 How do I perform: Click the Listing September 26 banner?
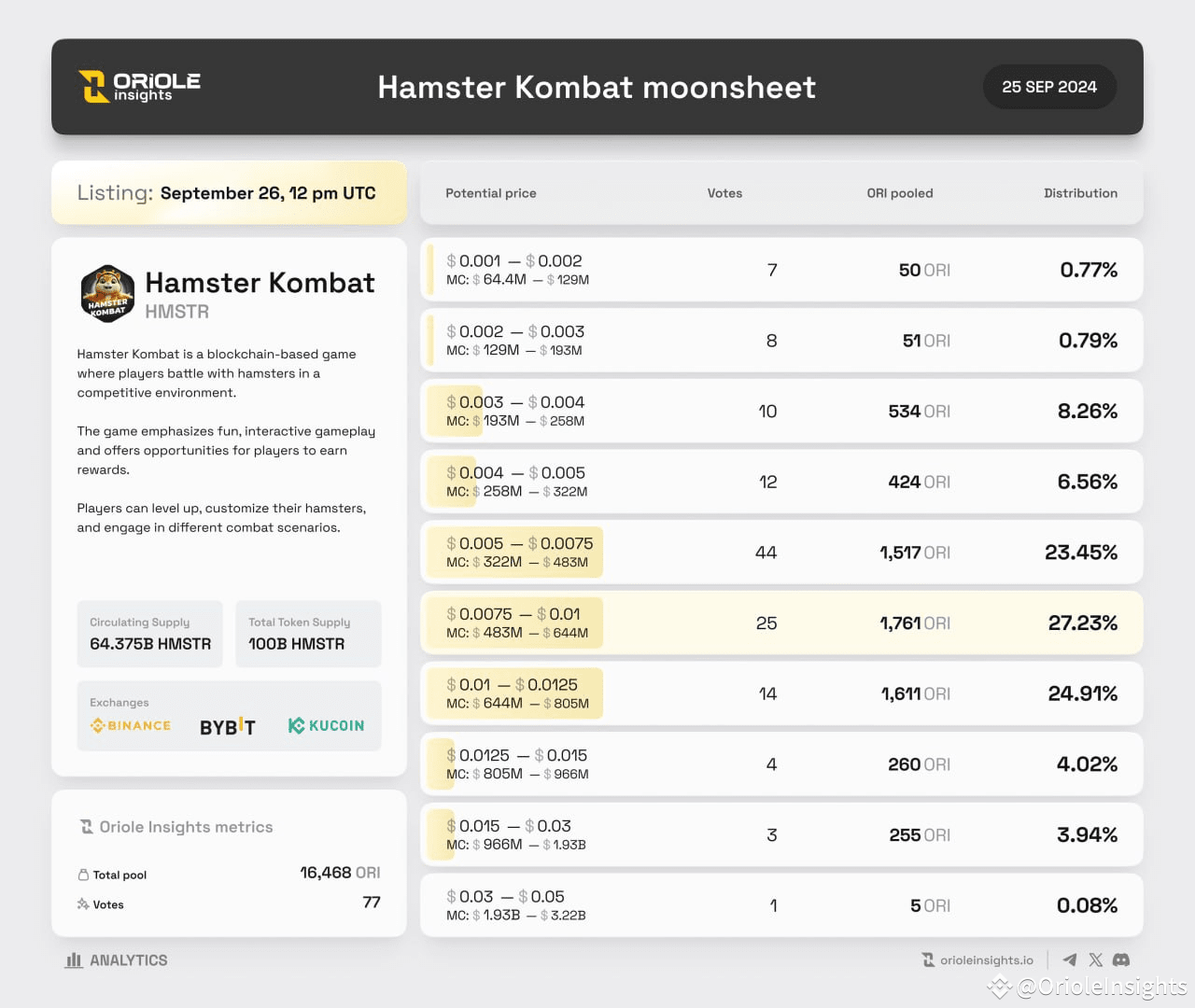pyautogui.click(x=229, y=193)
